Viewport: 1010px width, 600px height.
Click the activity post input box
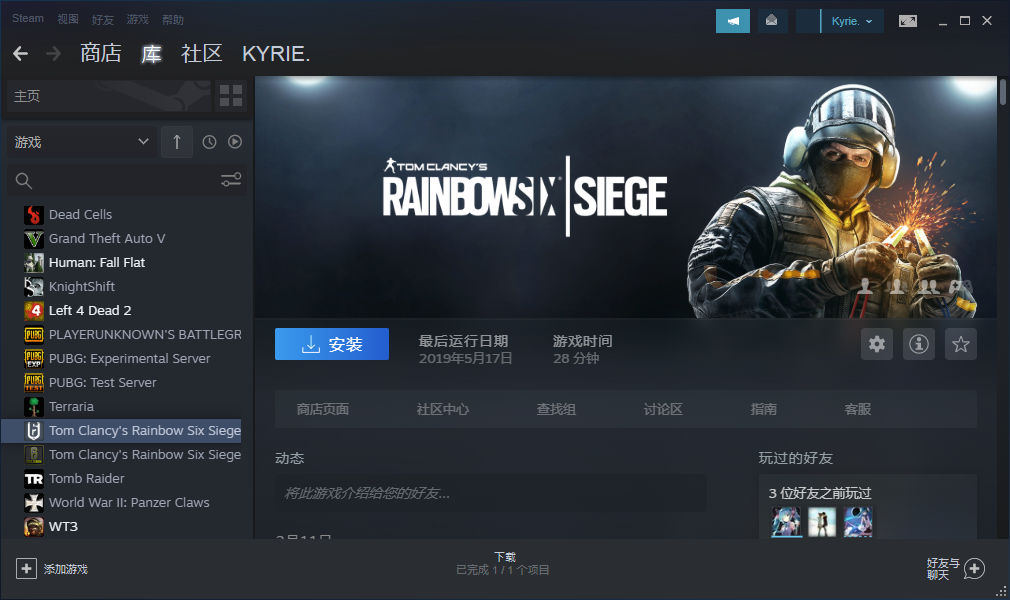[x=491, y=494]
